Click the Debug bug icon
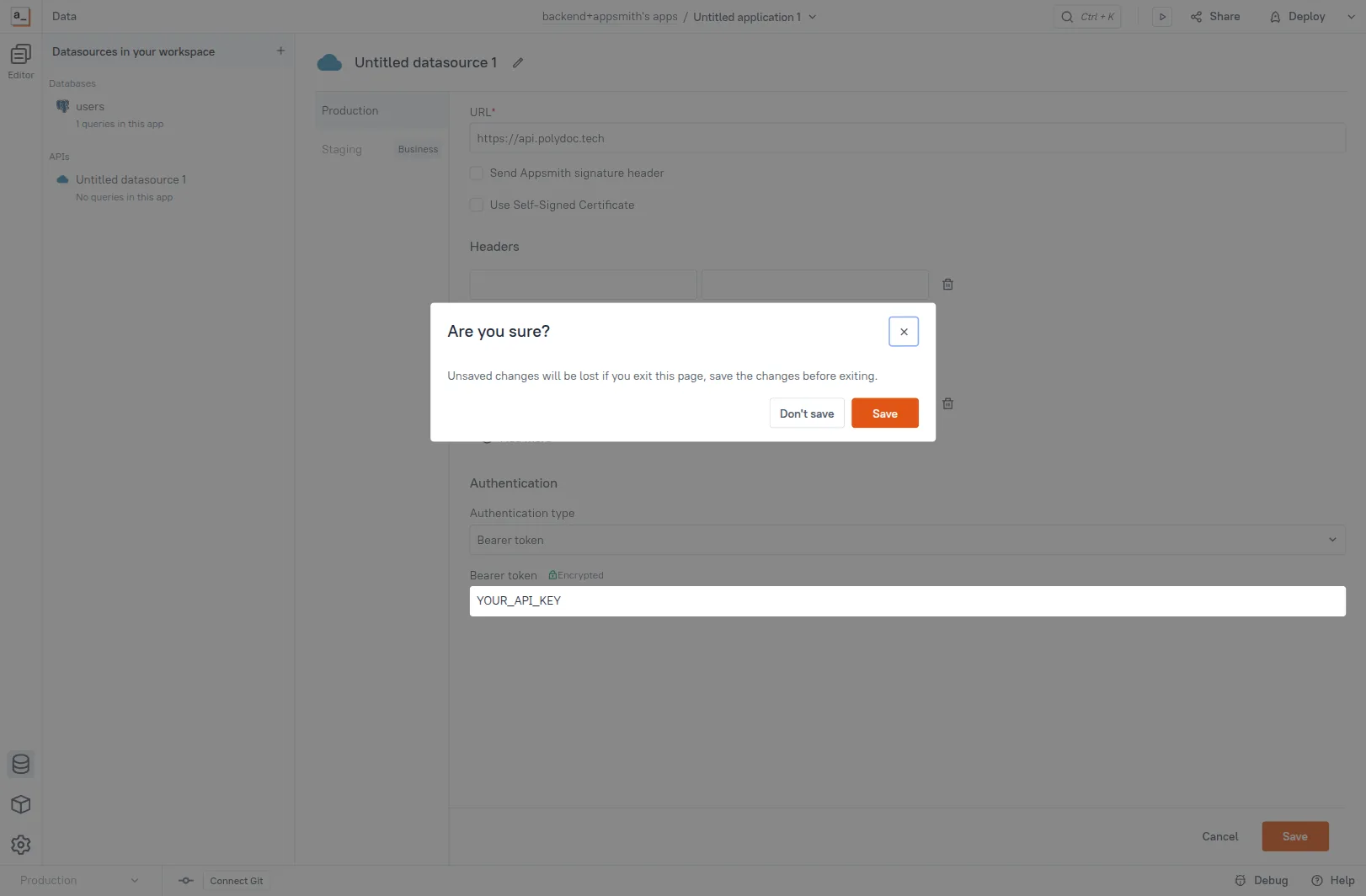Image resolution: width=1366 pixels, height=896 pixels. [x=1241, y=881]
